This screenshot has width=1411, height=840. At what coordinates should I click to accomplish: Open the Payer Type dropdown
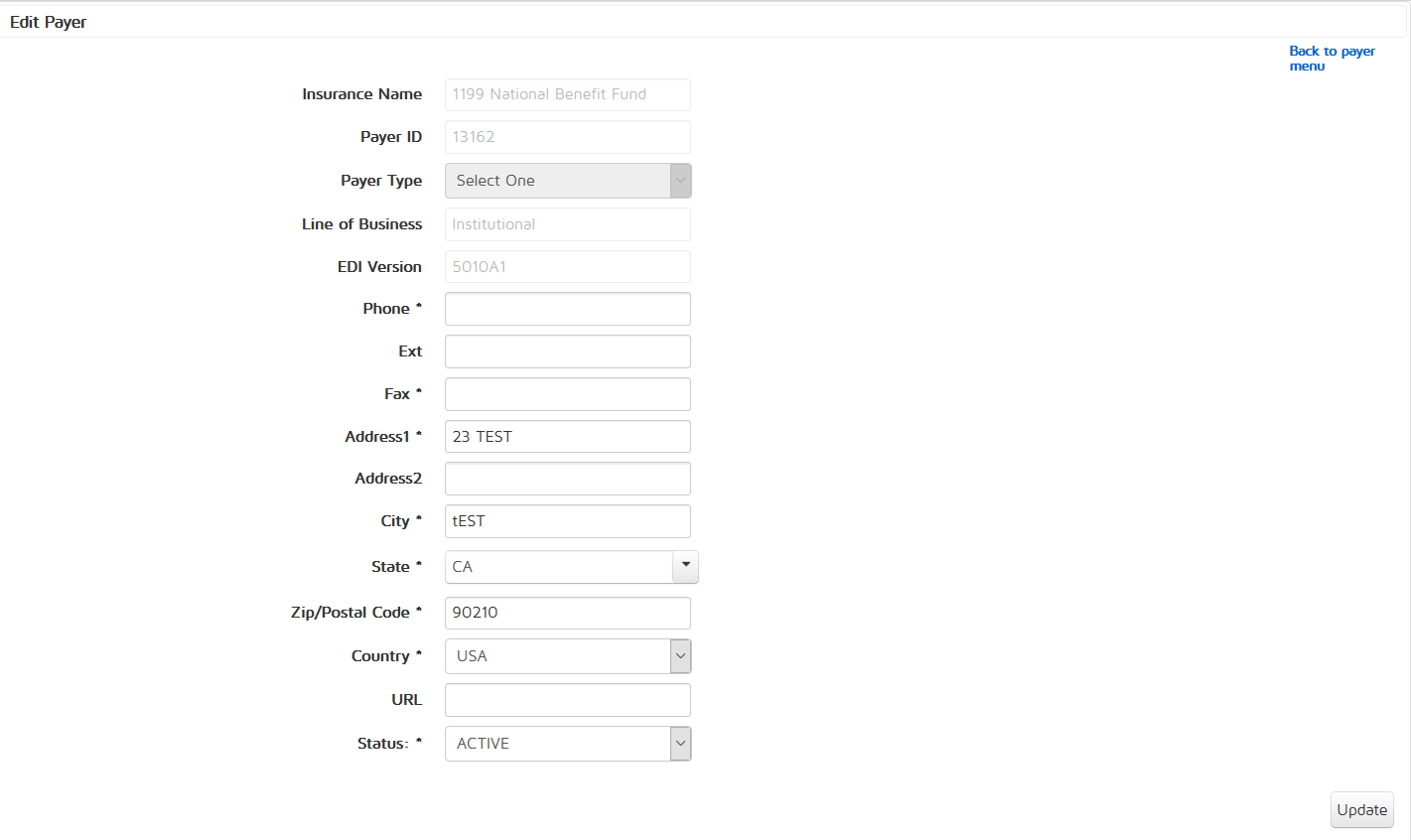[x=567, y=181]
